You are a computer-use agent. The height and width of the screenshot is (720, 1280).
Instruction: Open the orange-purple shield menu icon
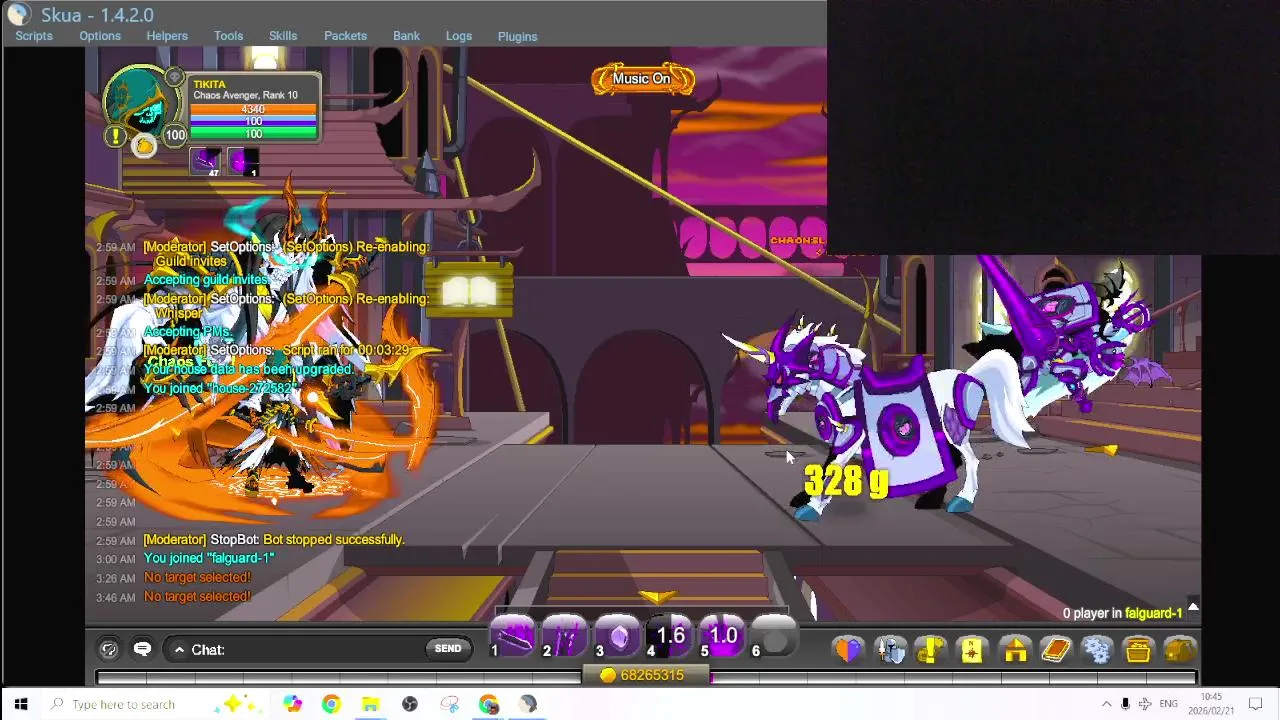click(848, 650)
